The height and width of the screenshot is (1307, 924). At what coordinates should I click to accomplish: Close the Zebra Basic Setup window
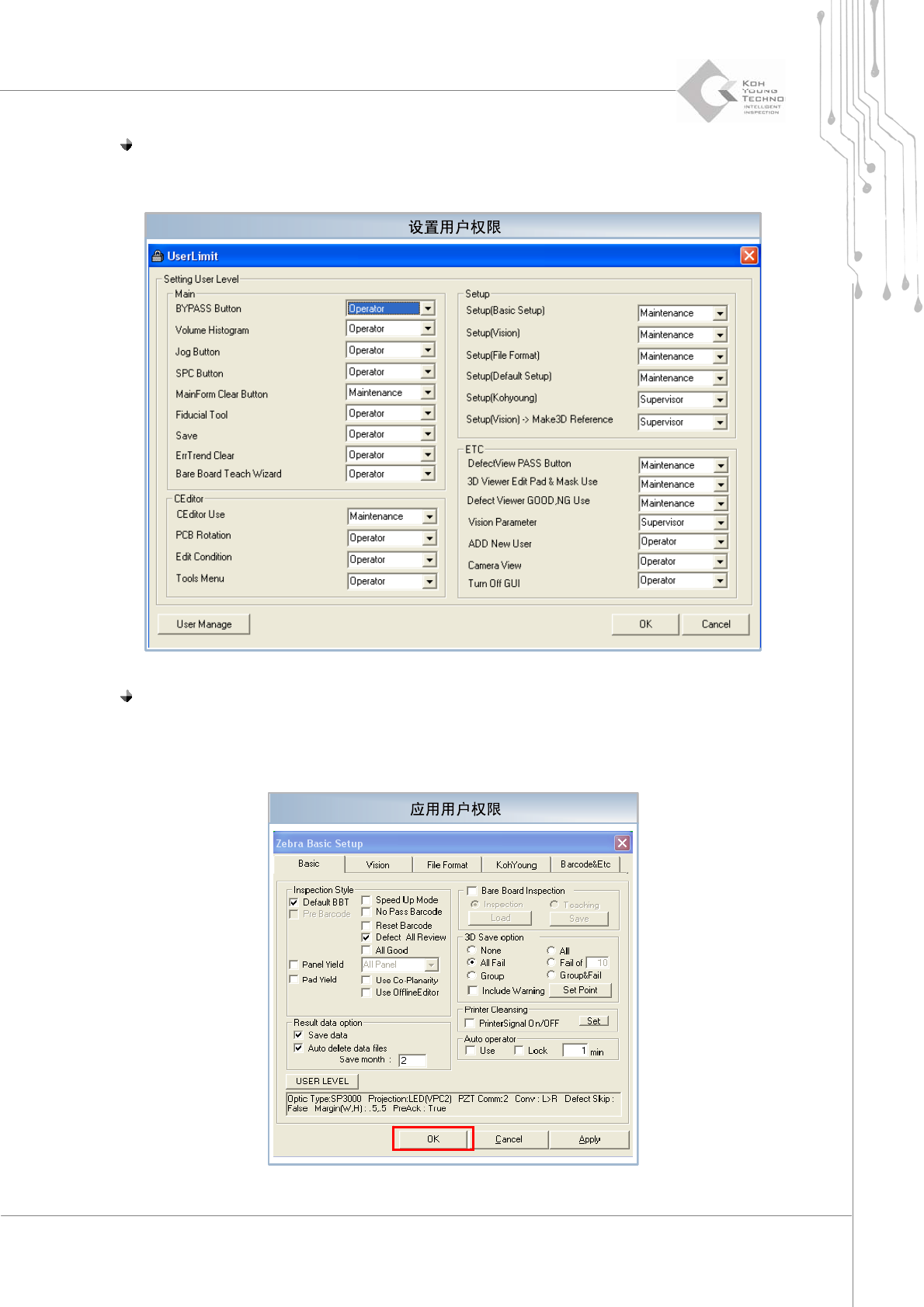click(x=622, y=843)
